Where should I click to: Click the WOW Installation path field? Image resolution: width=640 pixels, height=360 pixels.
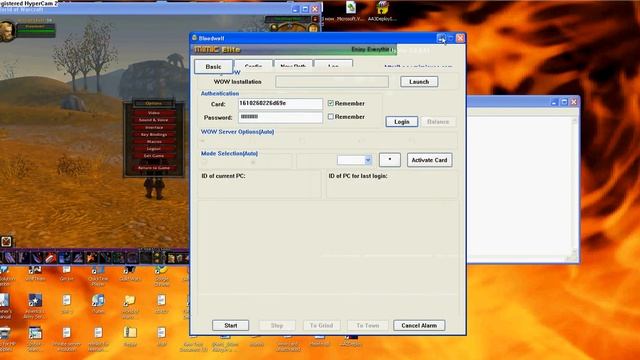click(332, 82)
